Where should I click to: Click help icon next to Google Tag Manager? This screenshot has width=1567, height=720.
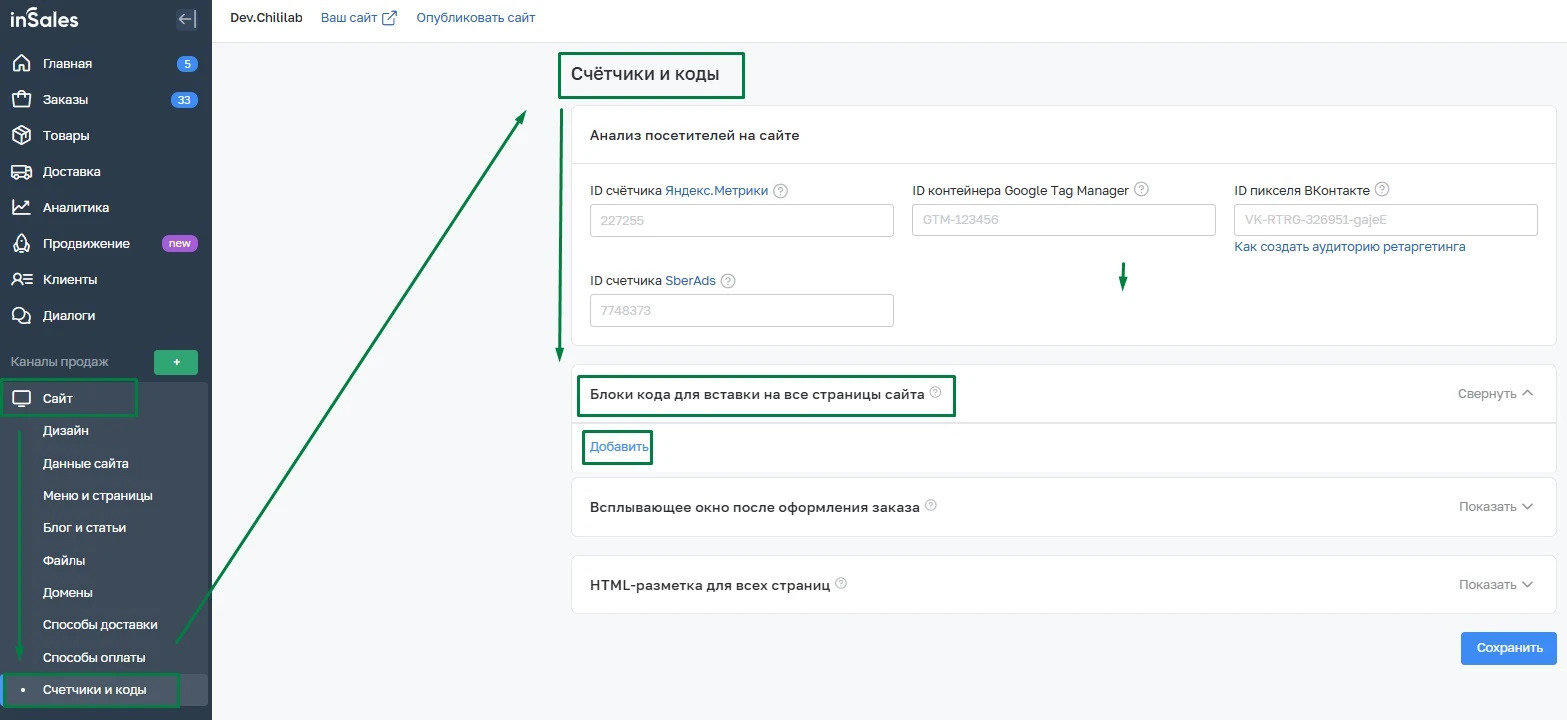pos(1142,189)
